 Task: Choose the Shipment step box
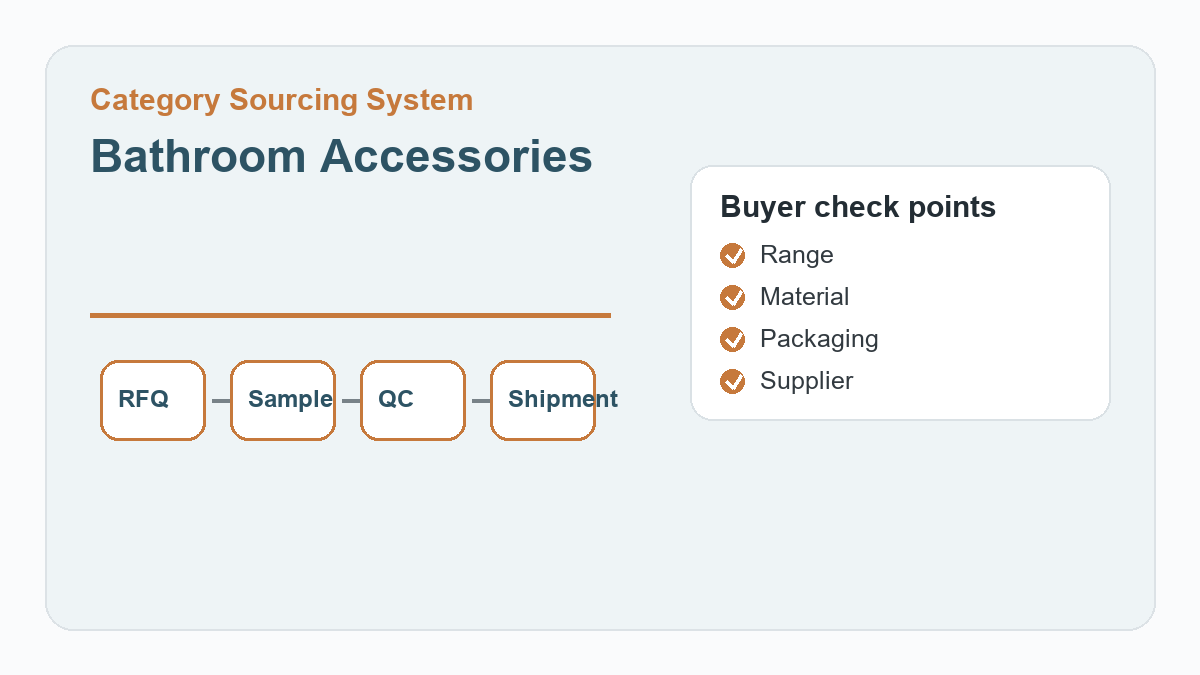(543, 400)
